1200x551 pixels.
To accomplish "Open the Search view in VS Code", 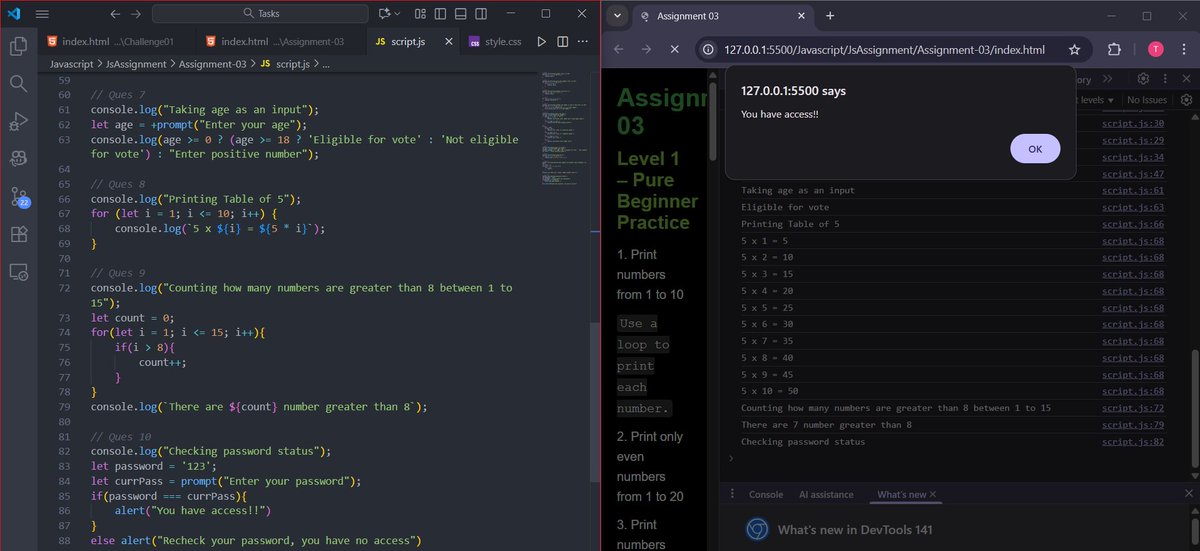I will point(18,84).
